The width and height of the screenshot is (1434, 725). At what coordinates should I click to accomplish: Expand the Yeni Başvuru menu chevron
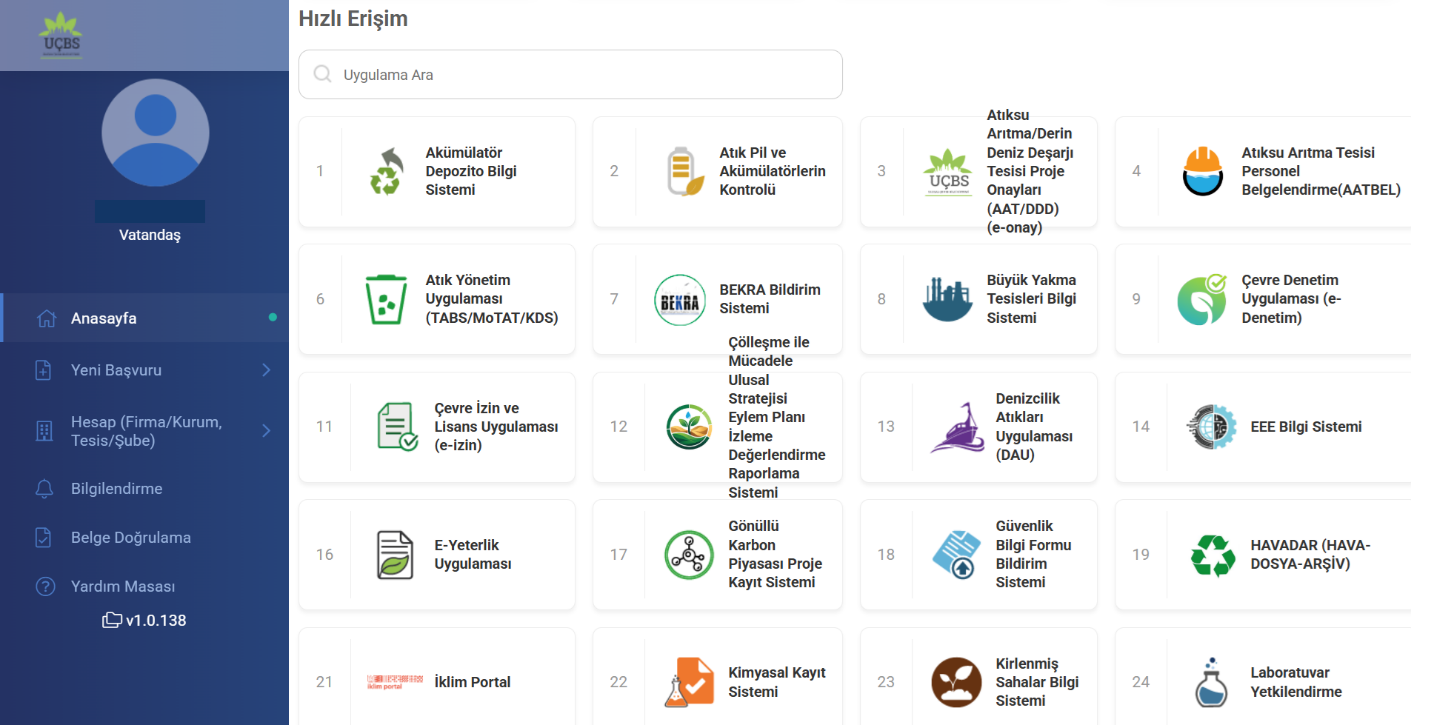(266, 370)
